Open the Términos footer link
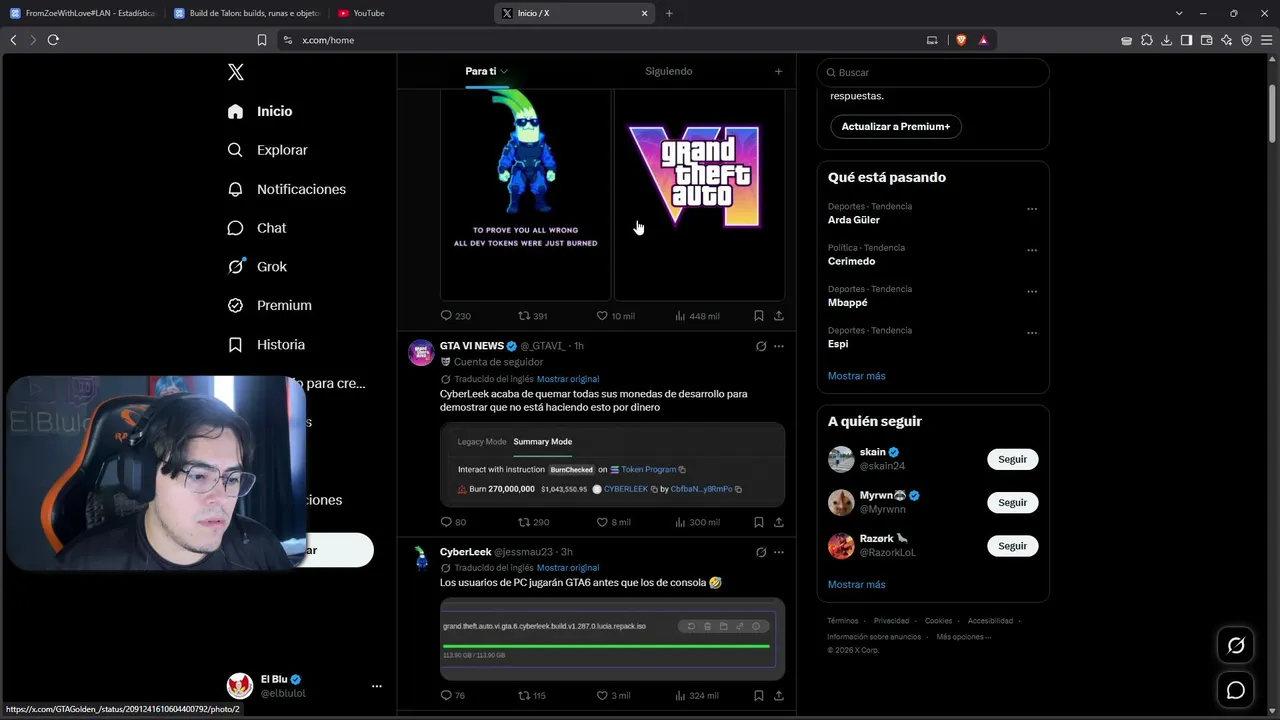The width and height of the screenshot is (1280, 720). [x=842, y=621]
